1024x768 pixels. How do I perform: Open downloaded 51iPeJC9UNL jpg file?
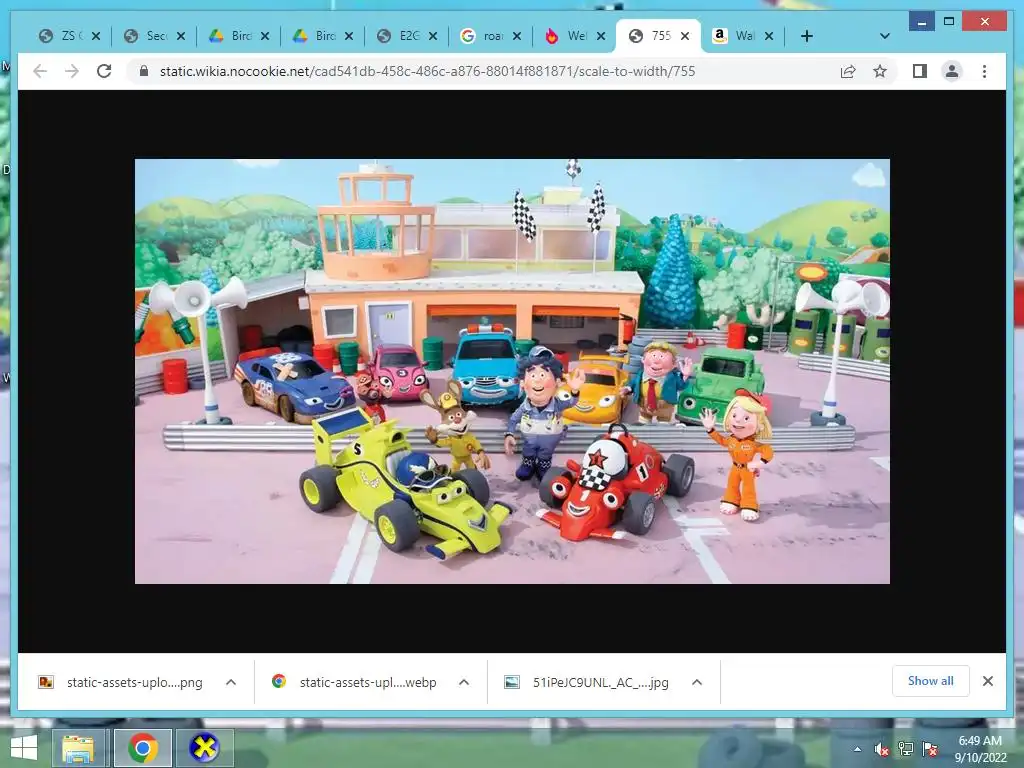tap(586, 682)
